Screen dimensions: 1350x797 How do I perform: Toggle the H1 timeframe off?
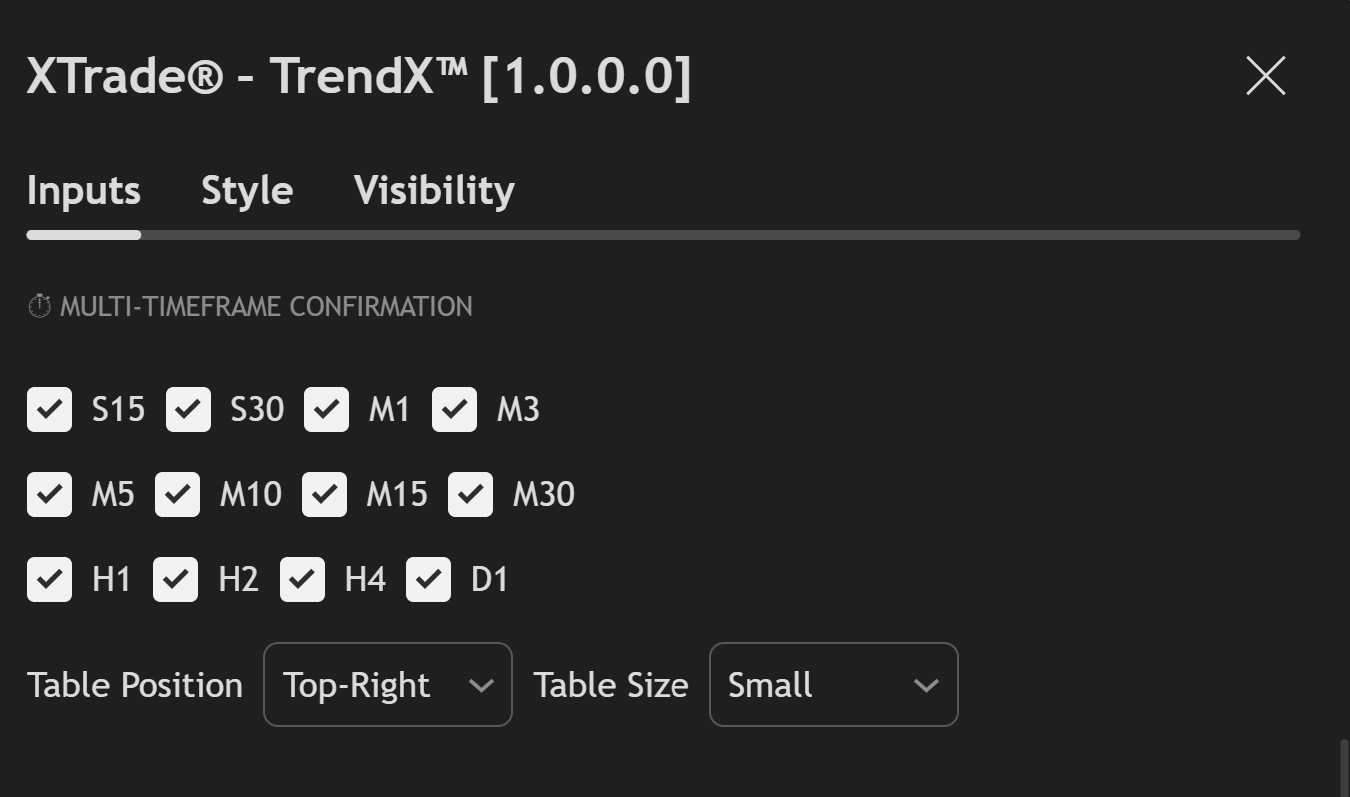pos(49,578)
